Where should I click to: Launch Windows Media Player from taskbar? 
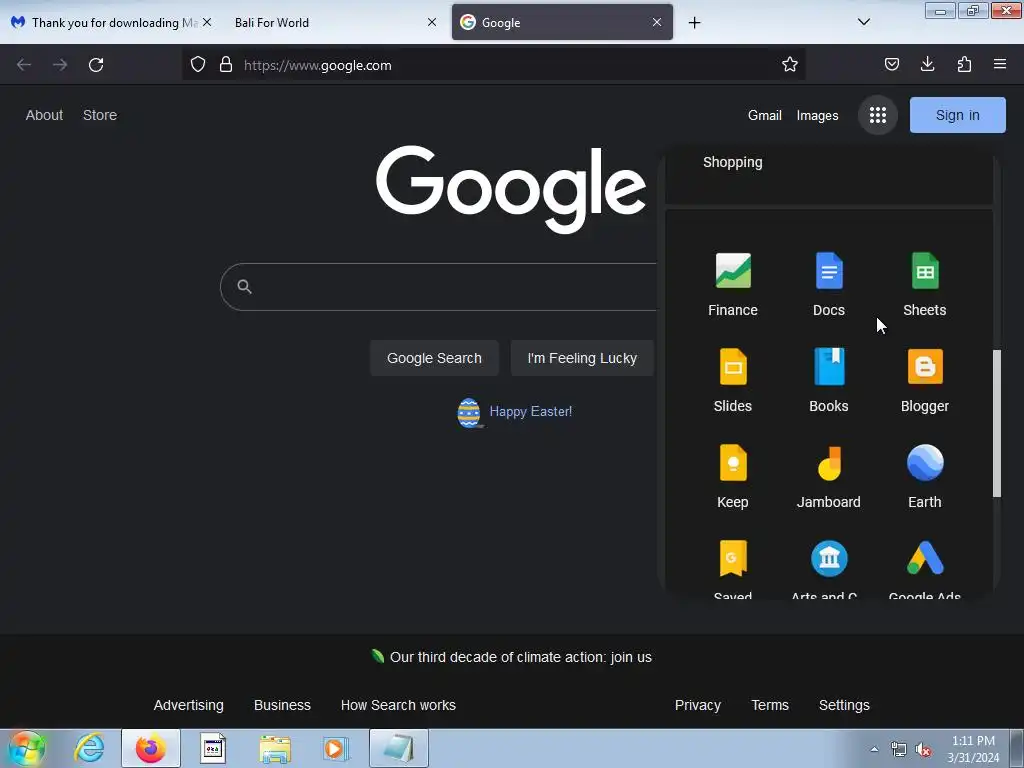click(x=336, y=748)
